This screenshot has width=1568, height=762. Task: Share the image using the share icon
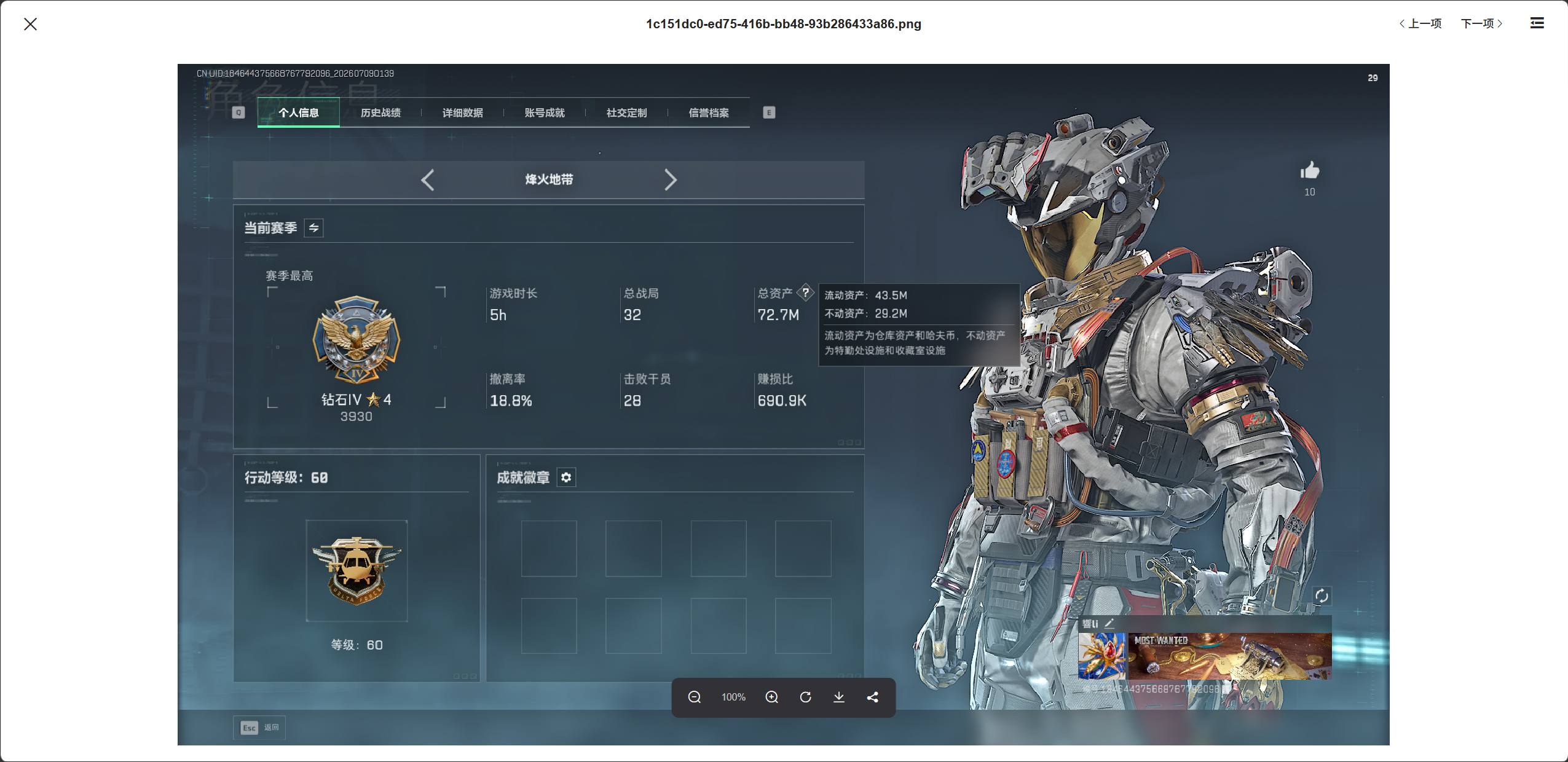click(872, 697)
